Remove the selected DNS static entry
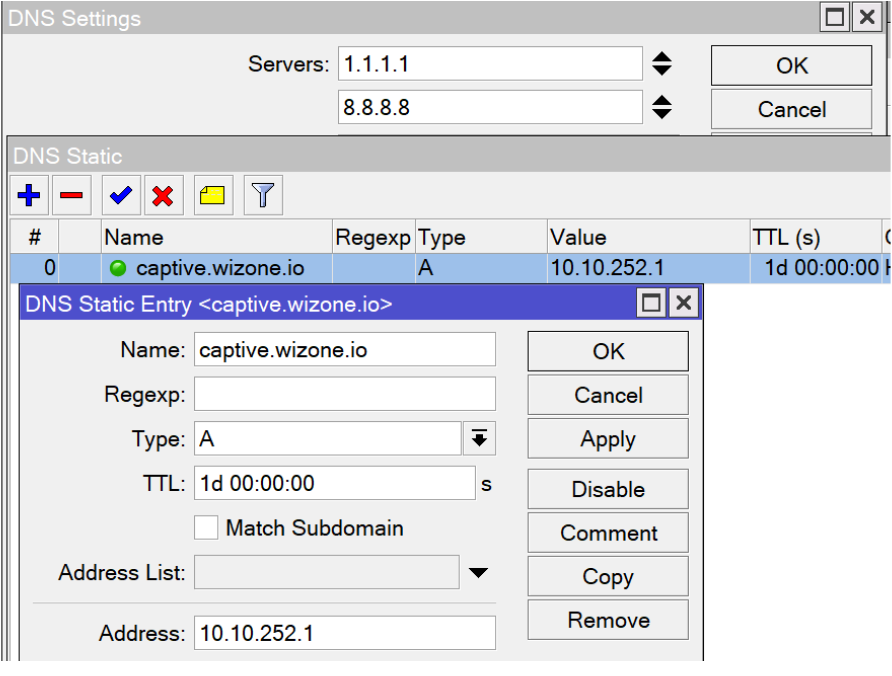This screenshot has width=892, height=676. [x=69, y=194]
